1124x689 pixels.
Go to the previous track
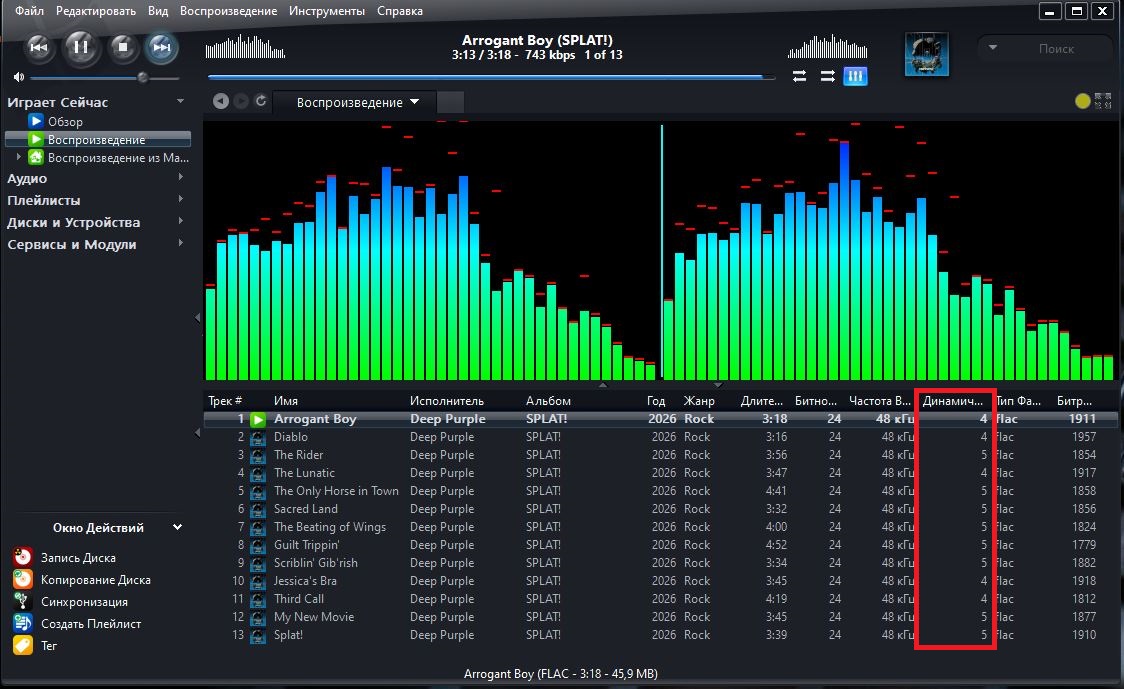[39, 47]
